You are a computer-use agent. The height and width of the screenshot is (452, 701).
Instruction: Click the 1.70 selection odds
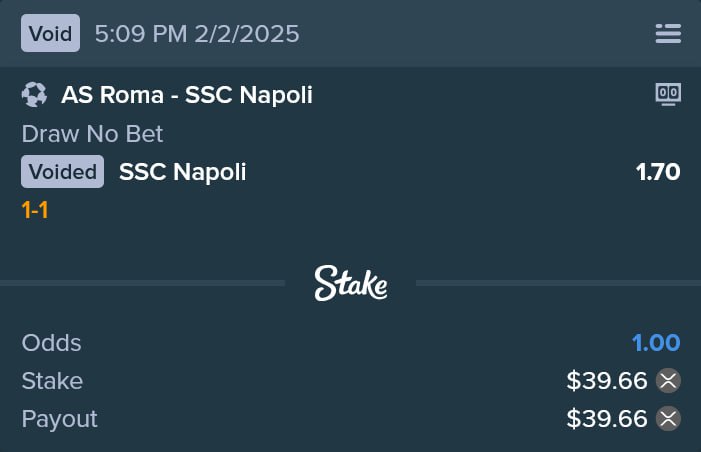pos(658,172)
